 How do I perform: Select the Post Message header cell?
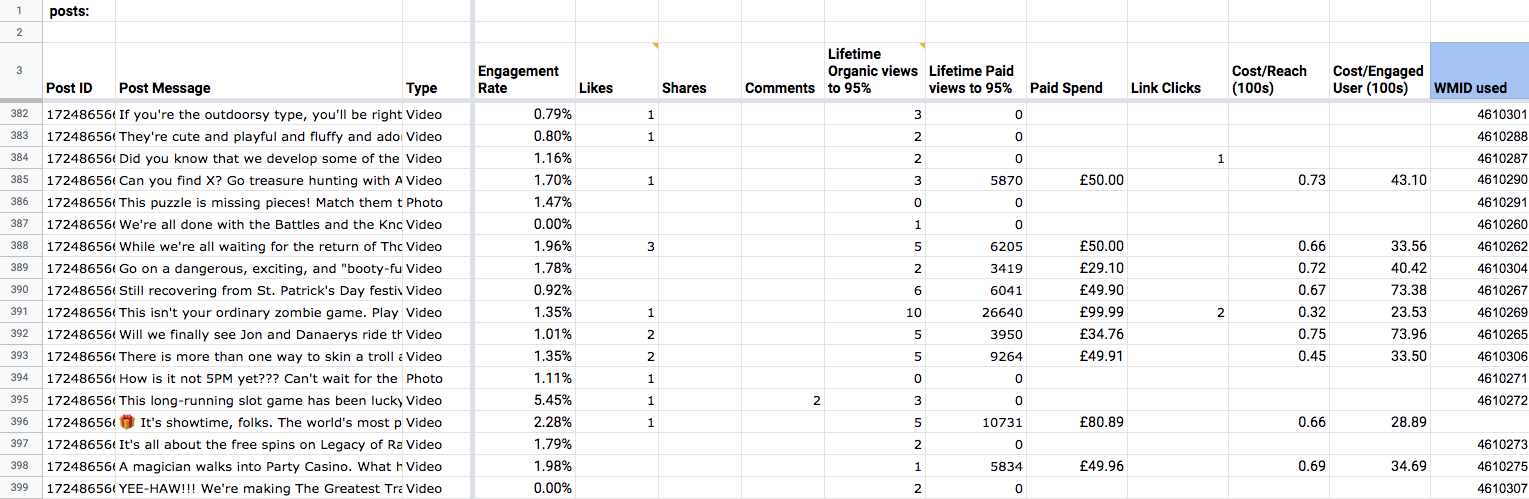coord(259,71)
